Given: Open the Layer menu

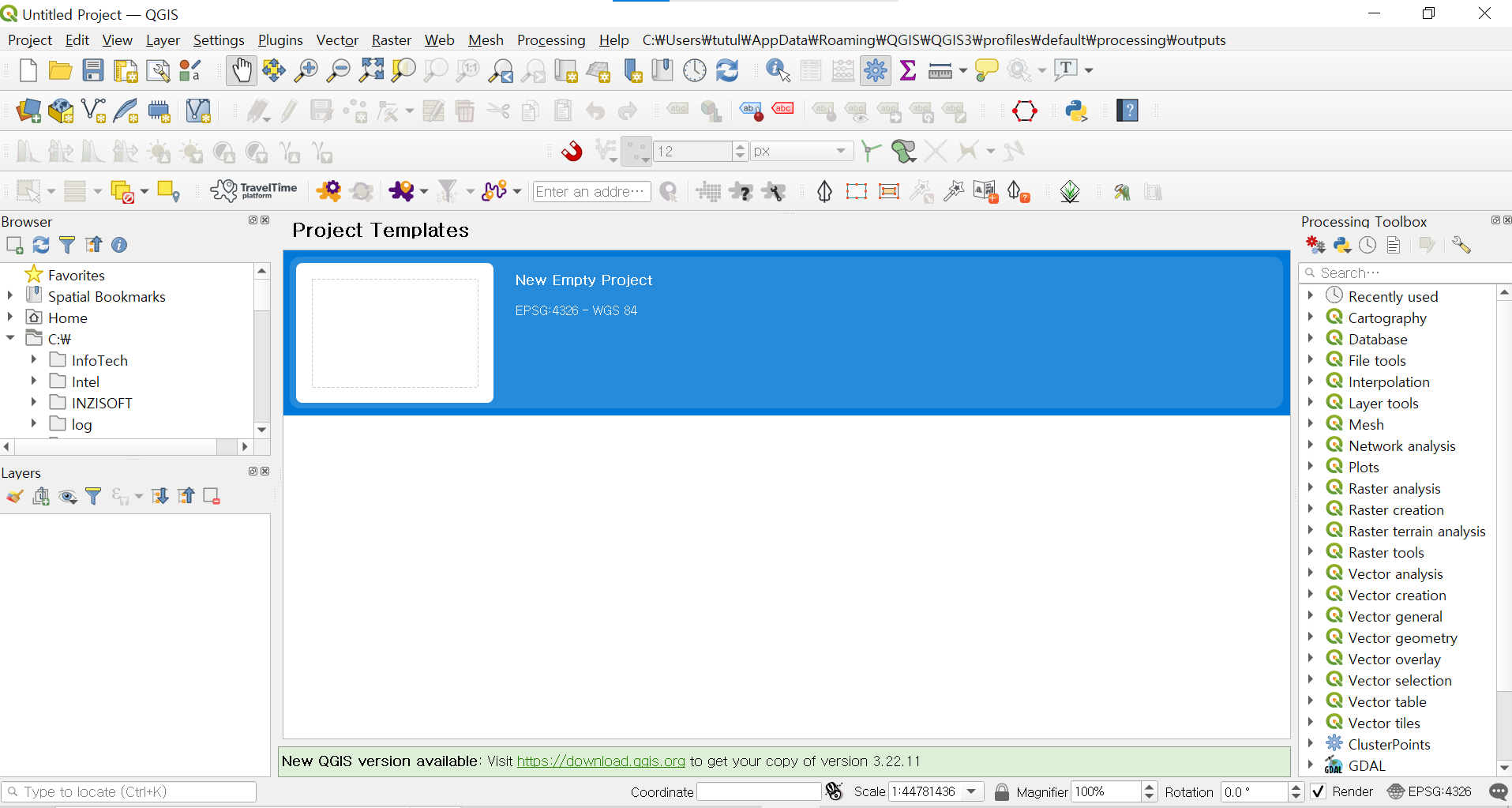Looking at the screenshot, I should point(163,40).
